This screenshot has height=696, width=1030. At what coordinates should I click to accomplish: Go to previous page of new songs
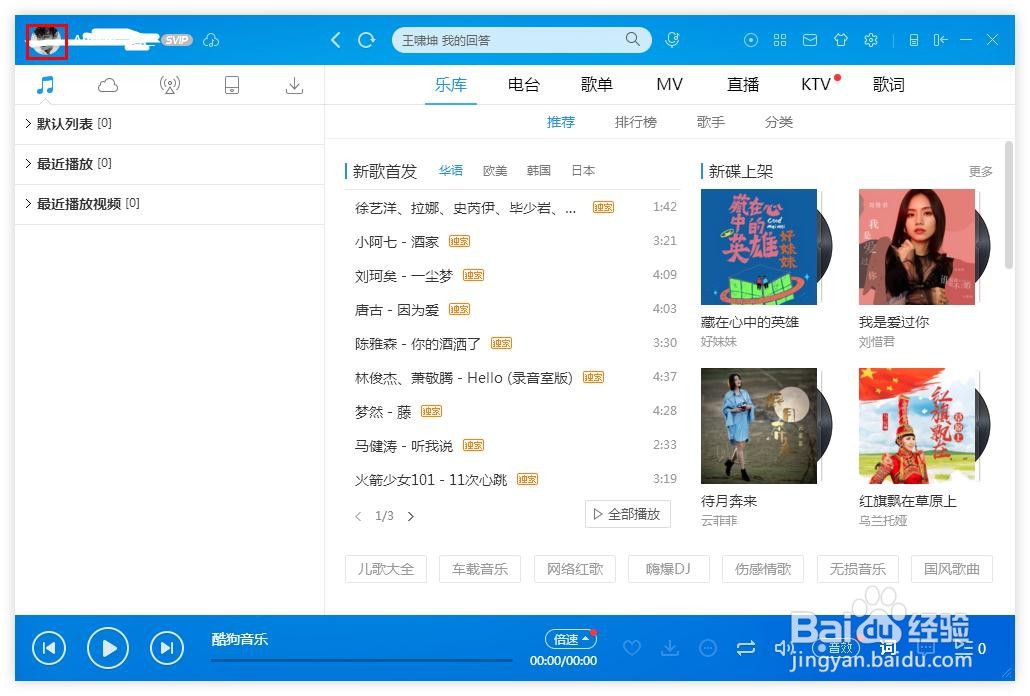[358, 516]
